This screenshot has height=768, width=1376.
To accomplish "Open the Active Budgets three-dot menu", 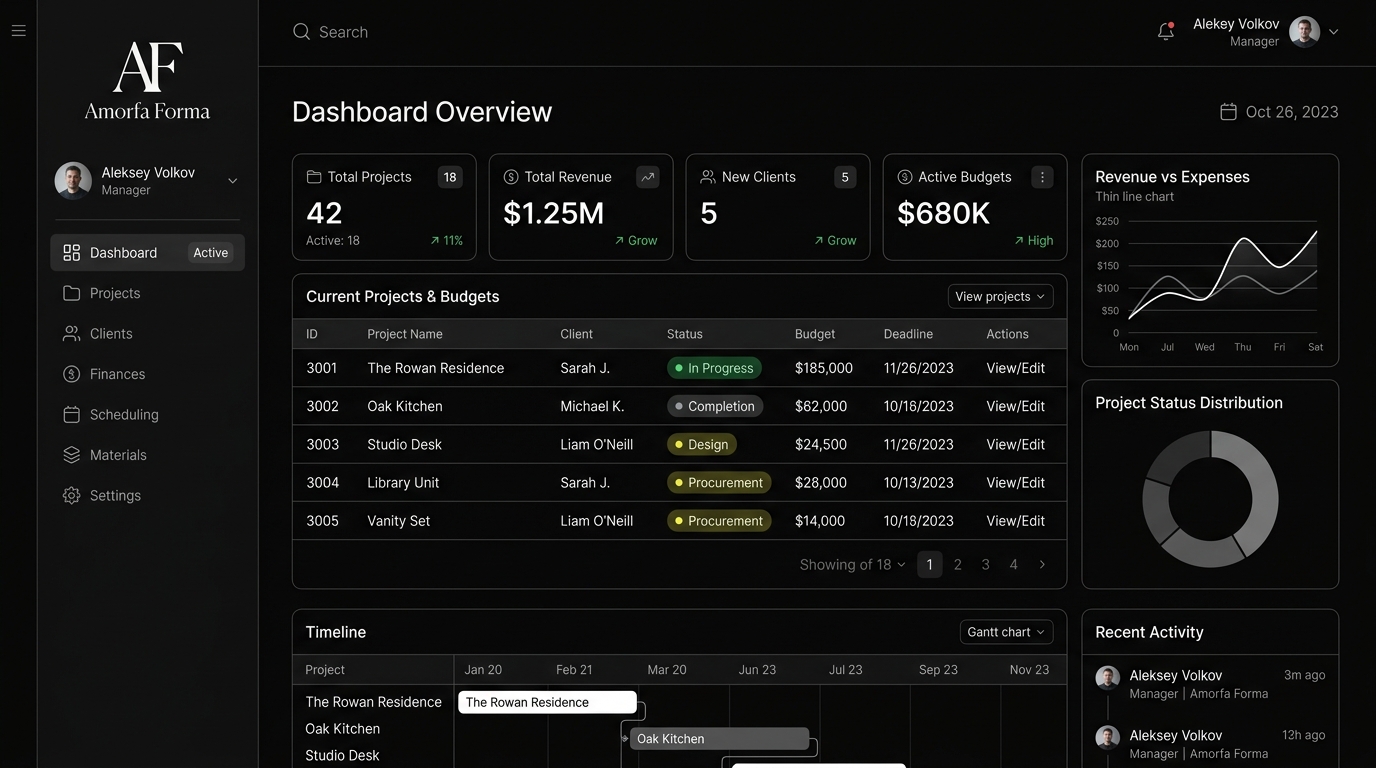I will (1042, 177).
